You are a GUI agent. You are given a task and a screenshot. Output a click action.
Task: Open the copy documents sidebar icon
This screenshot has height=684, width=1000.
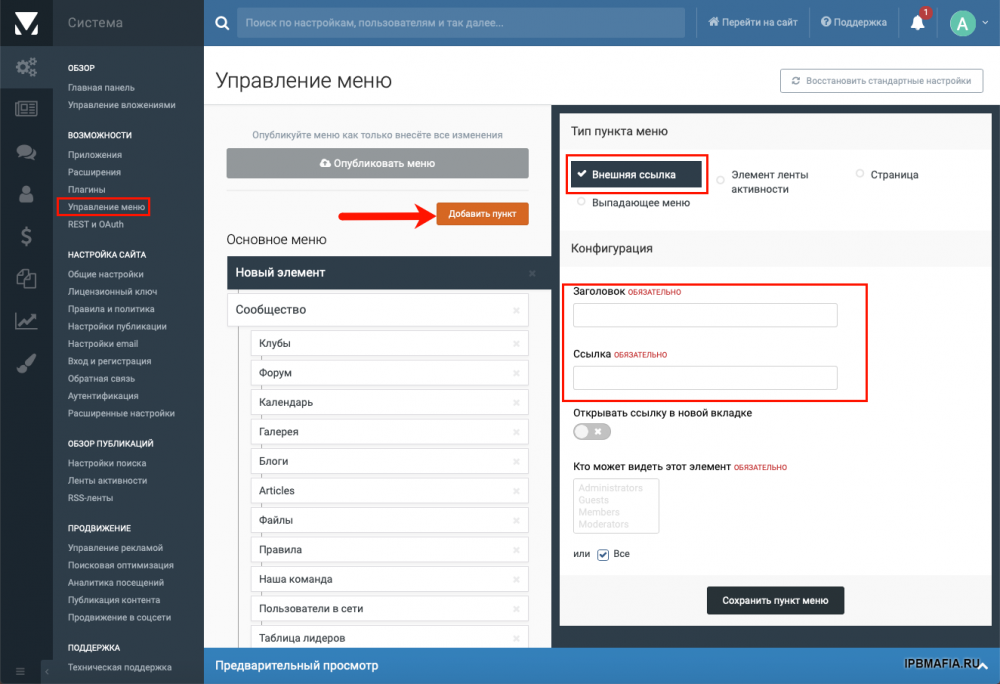pyautogui.click(x=26, y=279)
